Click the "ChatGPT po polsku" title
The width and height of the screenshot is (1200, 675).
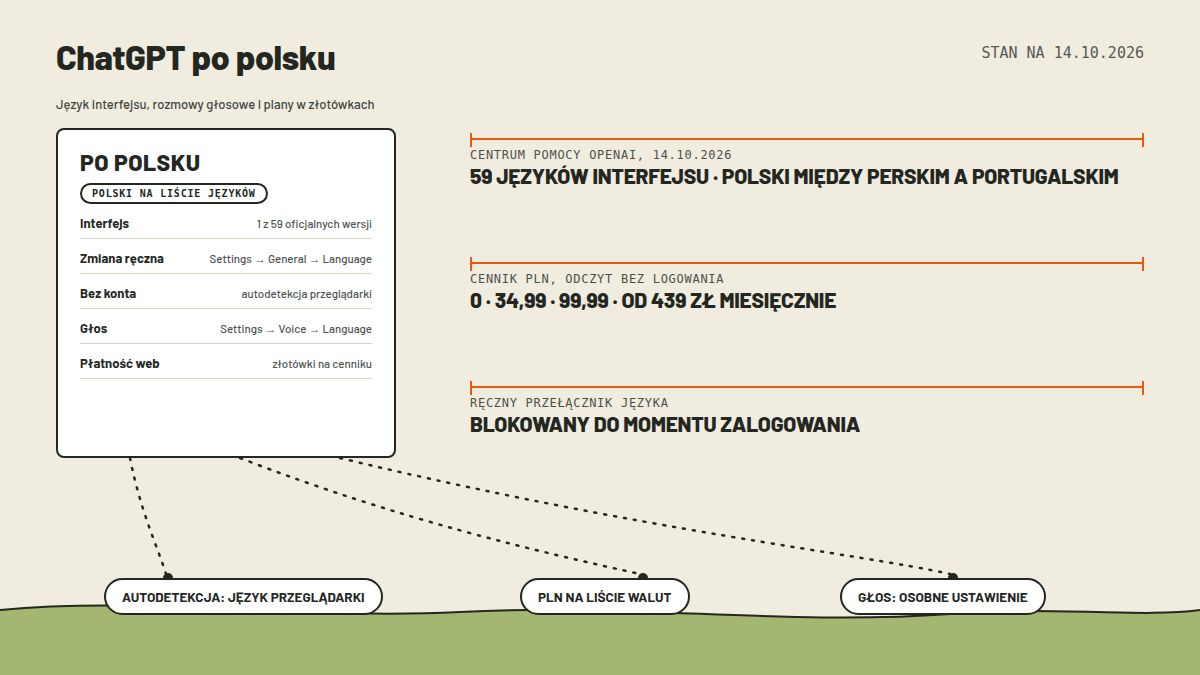196,59
